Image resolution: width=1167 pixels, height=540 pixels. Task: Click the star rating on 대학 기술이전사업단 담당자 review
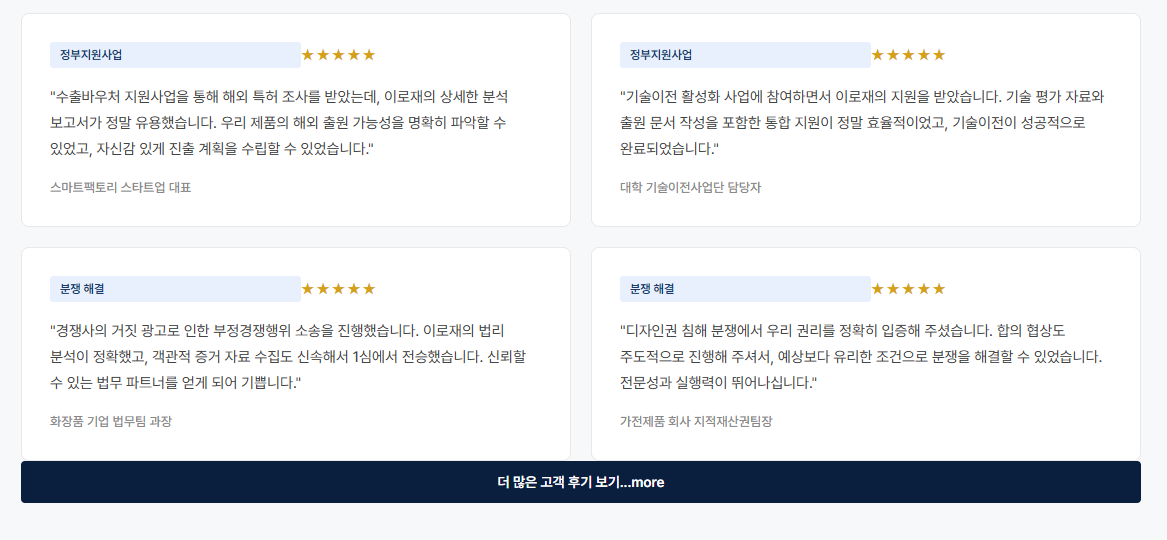coord(908,55)
